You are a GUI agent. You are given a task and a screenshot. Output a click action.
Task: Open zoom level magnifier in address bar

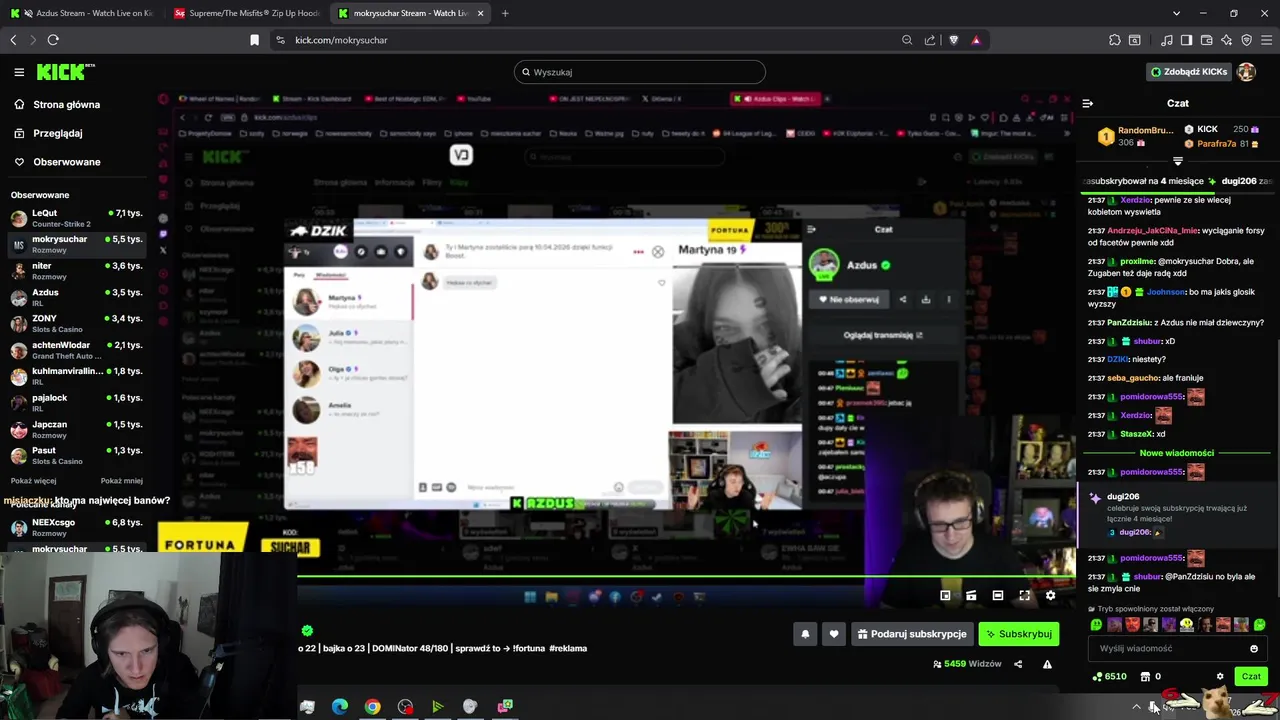coord(907,40)
